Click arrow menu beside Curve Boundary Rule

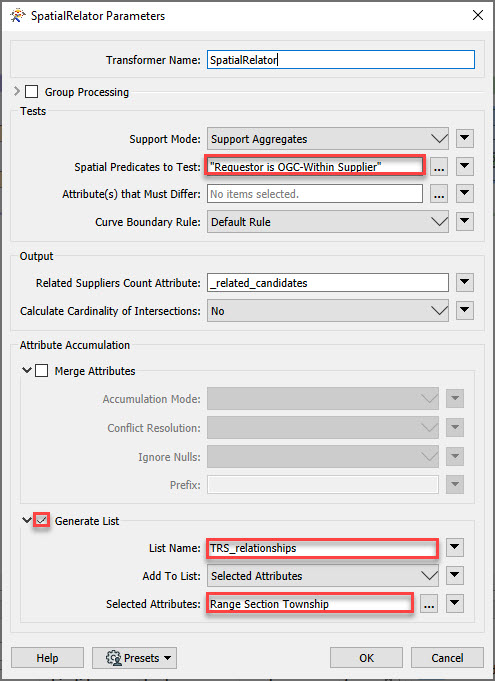click(465, 221)
